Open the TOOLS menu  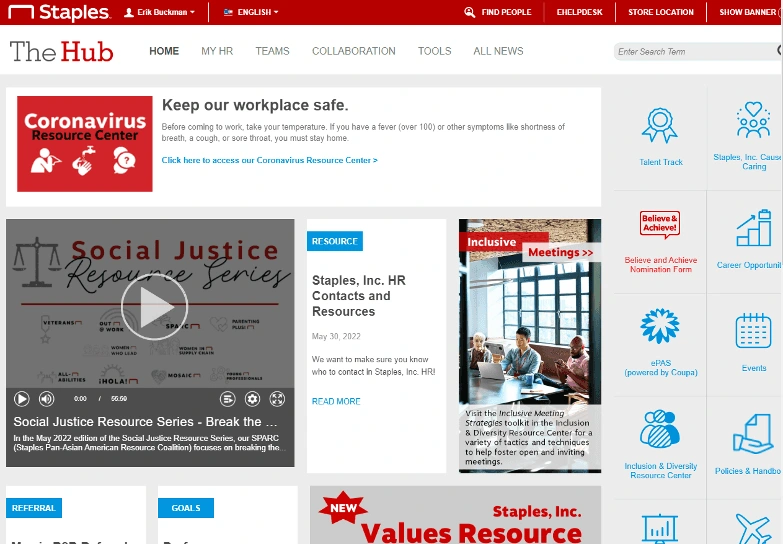434,51
